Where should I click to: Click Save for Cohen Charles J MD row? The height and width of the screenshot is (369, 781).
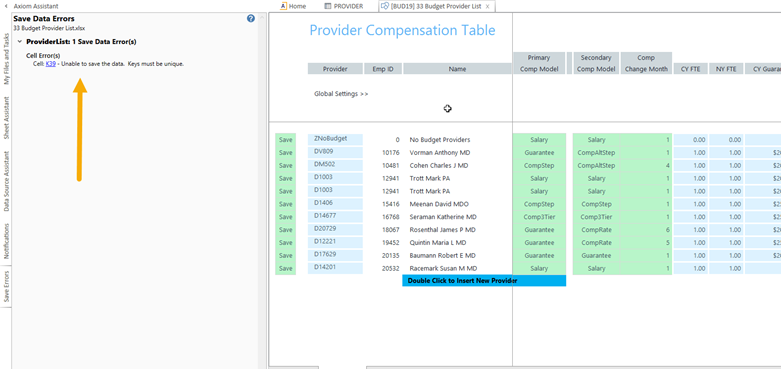(285, 165)
